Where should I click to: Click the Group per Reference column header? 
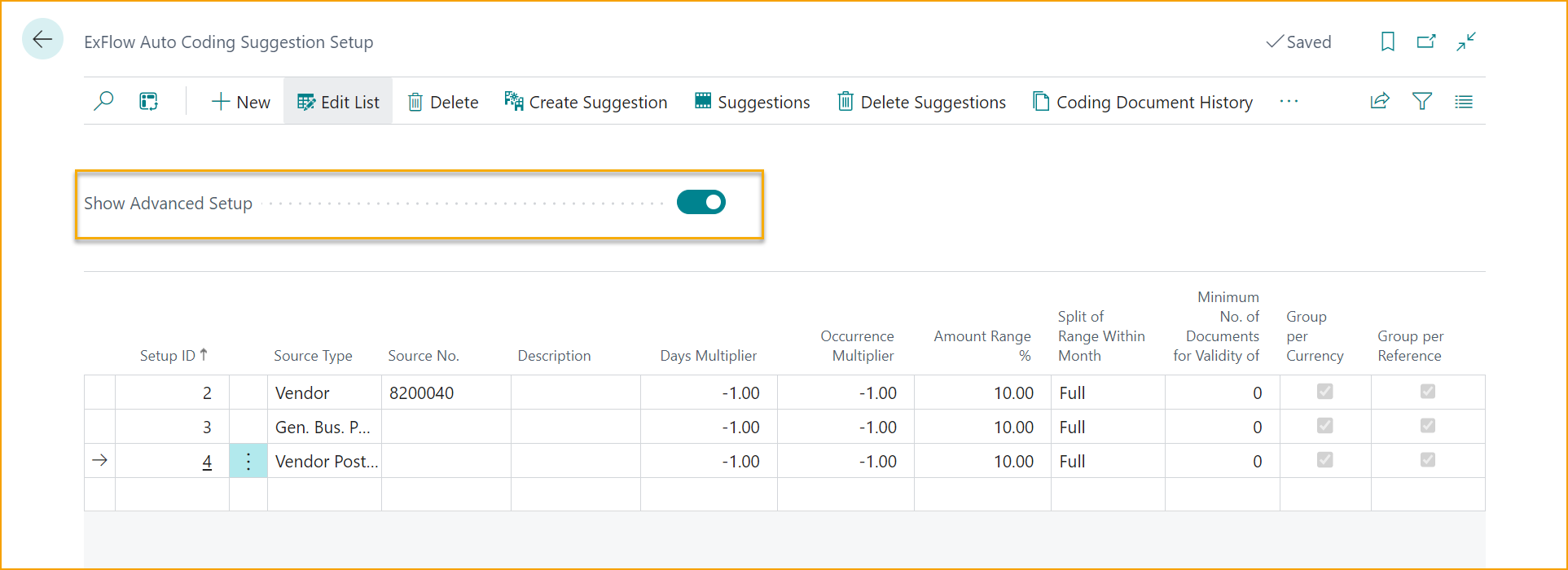coord(1410,346)
